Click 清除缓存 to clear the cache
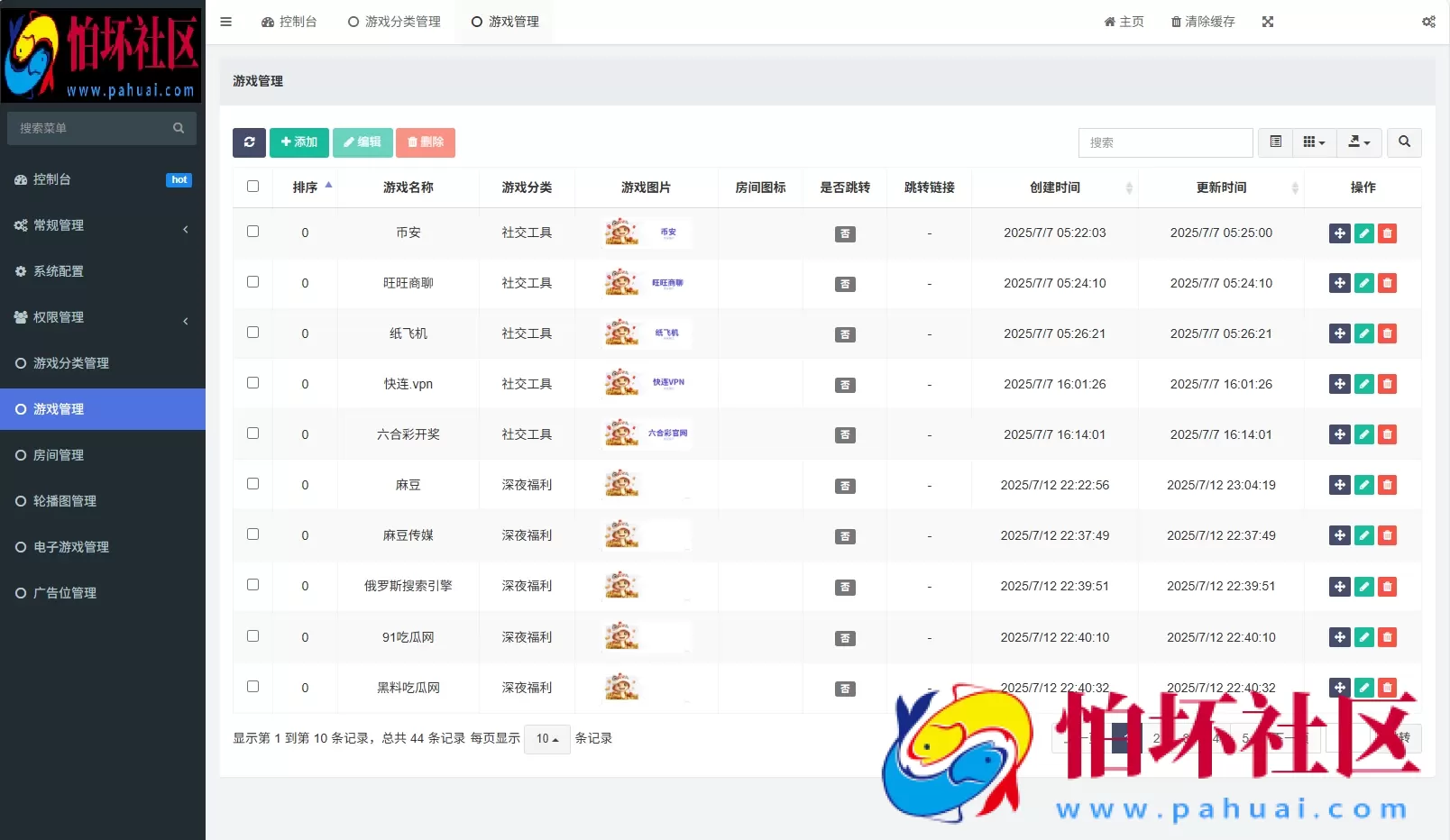The width and height of the screenshot is (1450, 840). point(1203,21)
